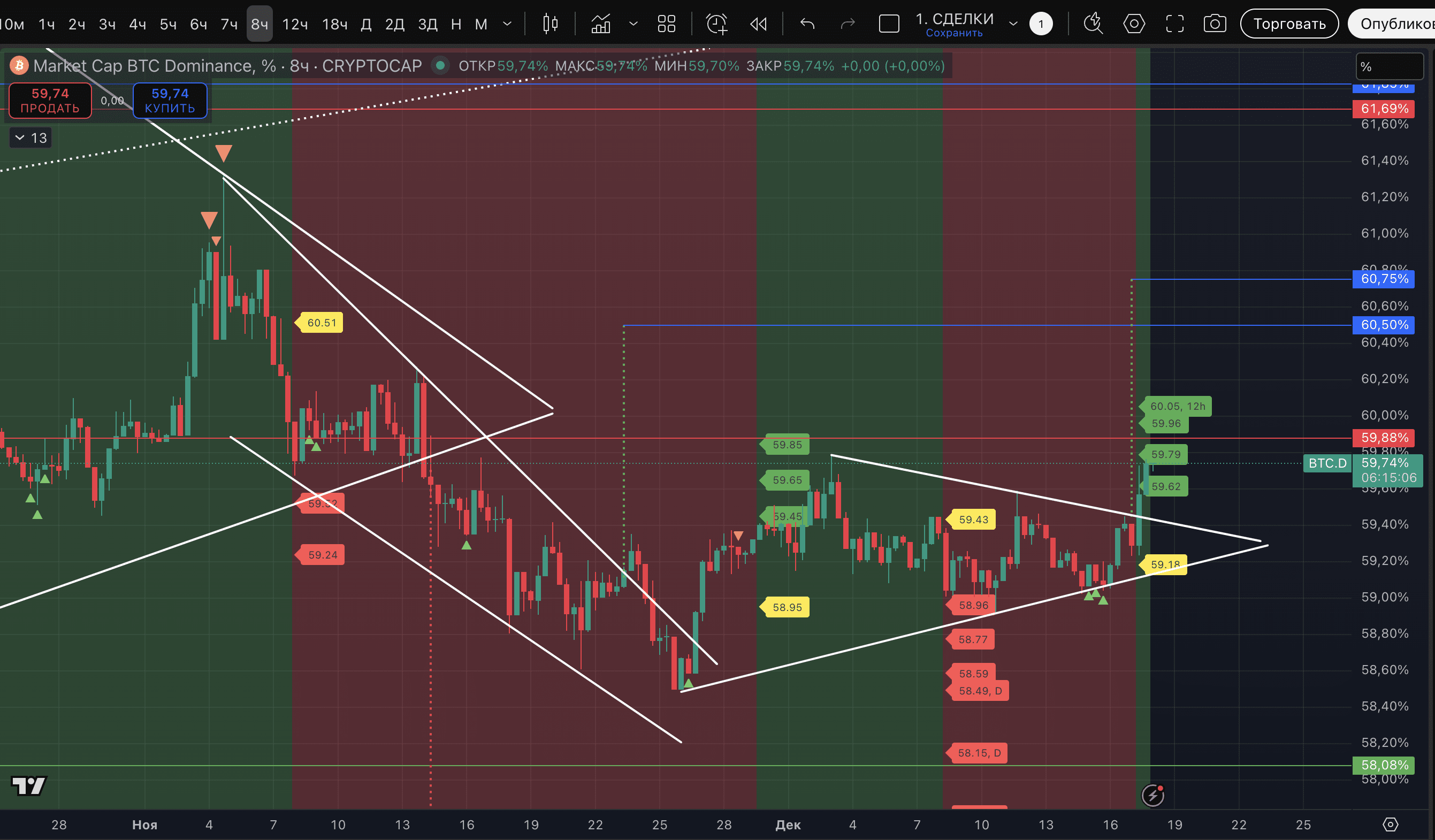Open the indicator templates grid

pyautogui.click(x=666, y=24)
